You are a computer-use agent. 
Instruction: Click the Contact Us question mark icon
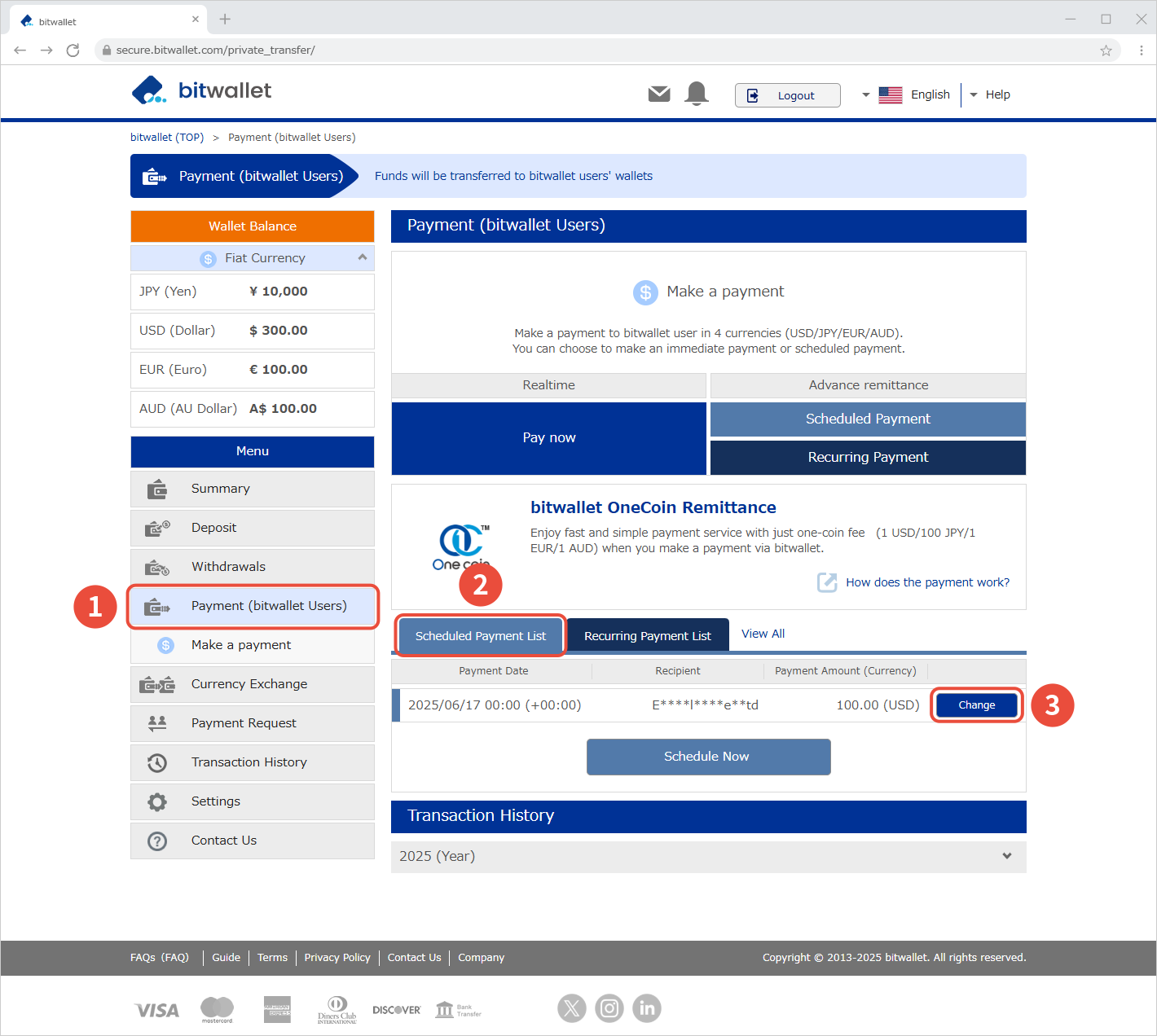pyautogui.click(x=157, y=841)
